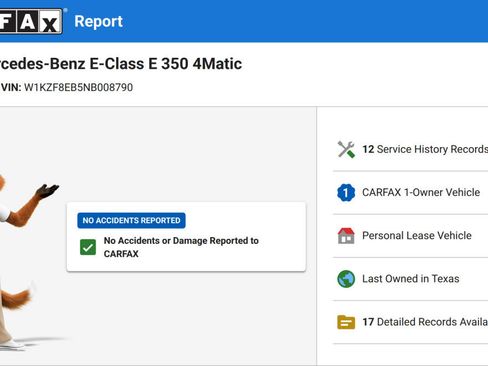Click the wrench service history icon
This screenshot has width=488, height=366.
[346, 149]
